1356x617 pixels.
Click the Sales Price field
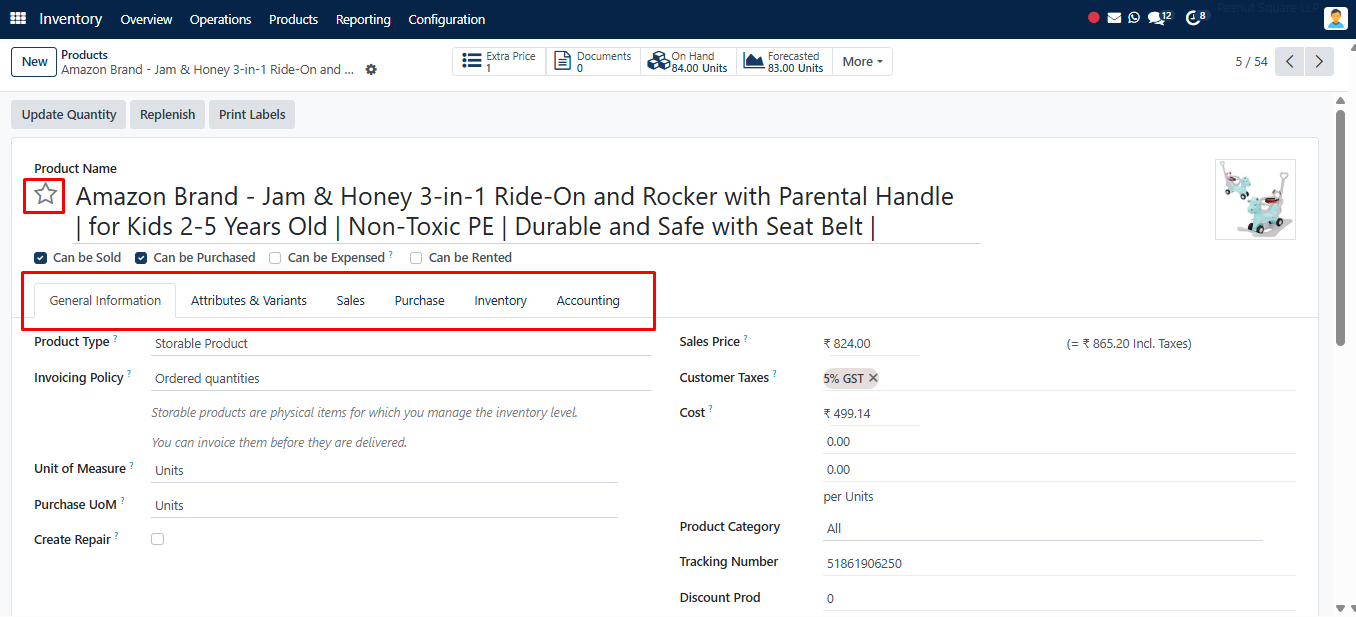[x=871, y=343]
